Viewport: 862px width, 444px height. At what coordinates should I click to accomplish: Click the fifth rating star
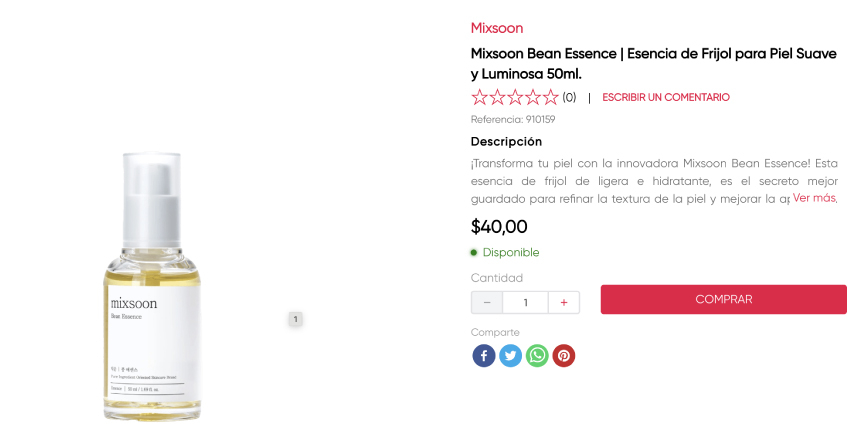coord(550,97)
